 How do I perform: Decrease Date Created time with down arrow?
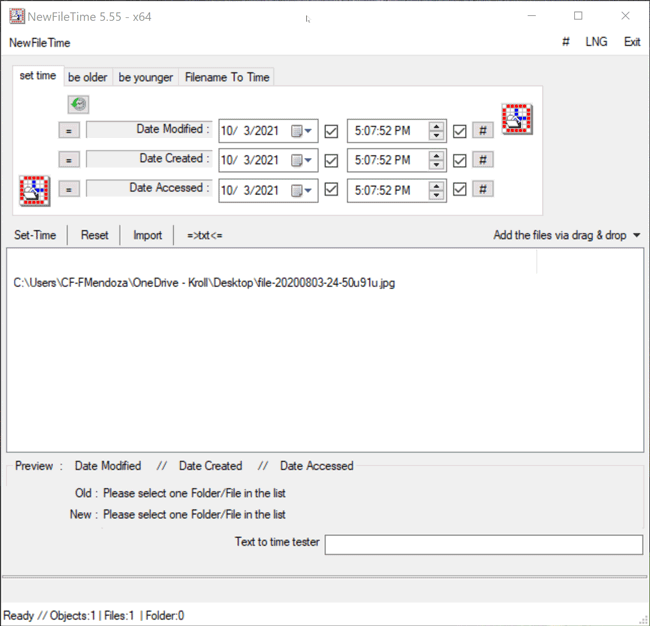(436, 165)
